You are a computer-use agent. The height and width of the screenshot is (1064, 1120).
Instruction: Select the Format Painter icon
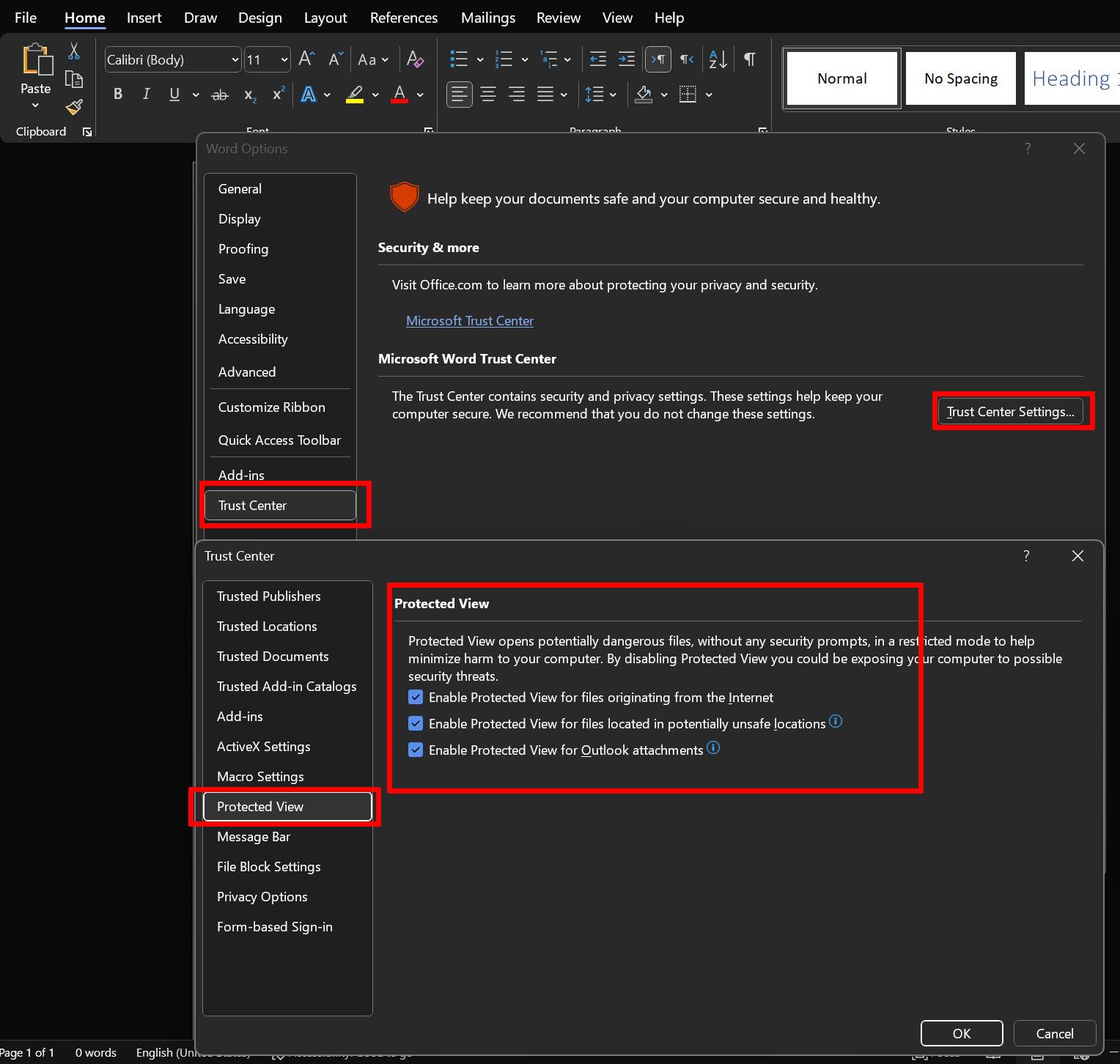coord(73,106)
